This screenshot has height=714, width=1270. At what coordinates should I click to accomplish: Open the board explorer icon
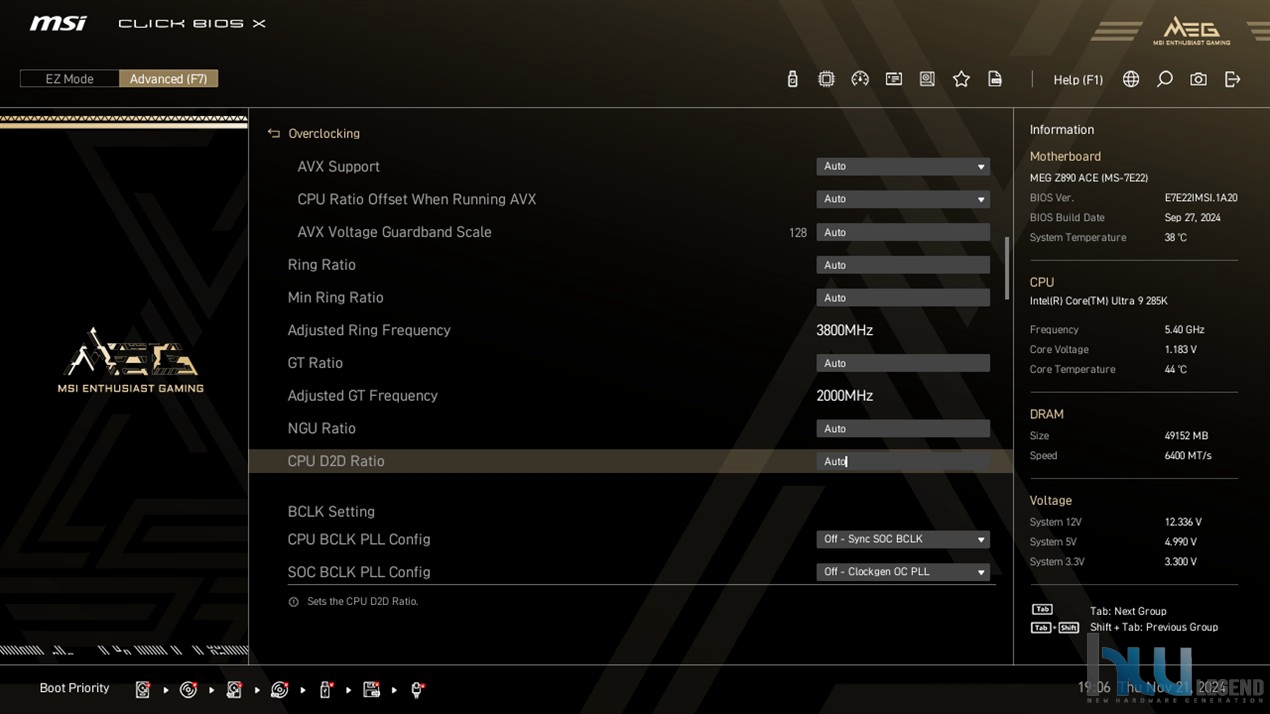pyautogui.click(x=927, y=79)
